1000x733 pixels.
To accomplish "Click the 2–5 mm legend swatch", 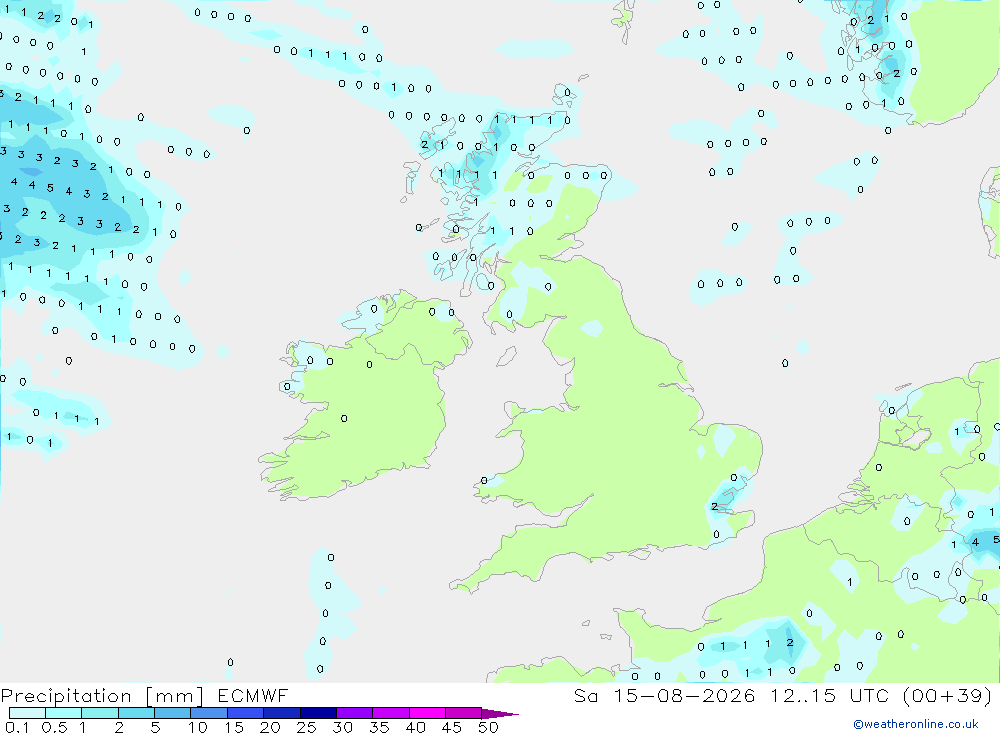I will (136, 713).
